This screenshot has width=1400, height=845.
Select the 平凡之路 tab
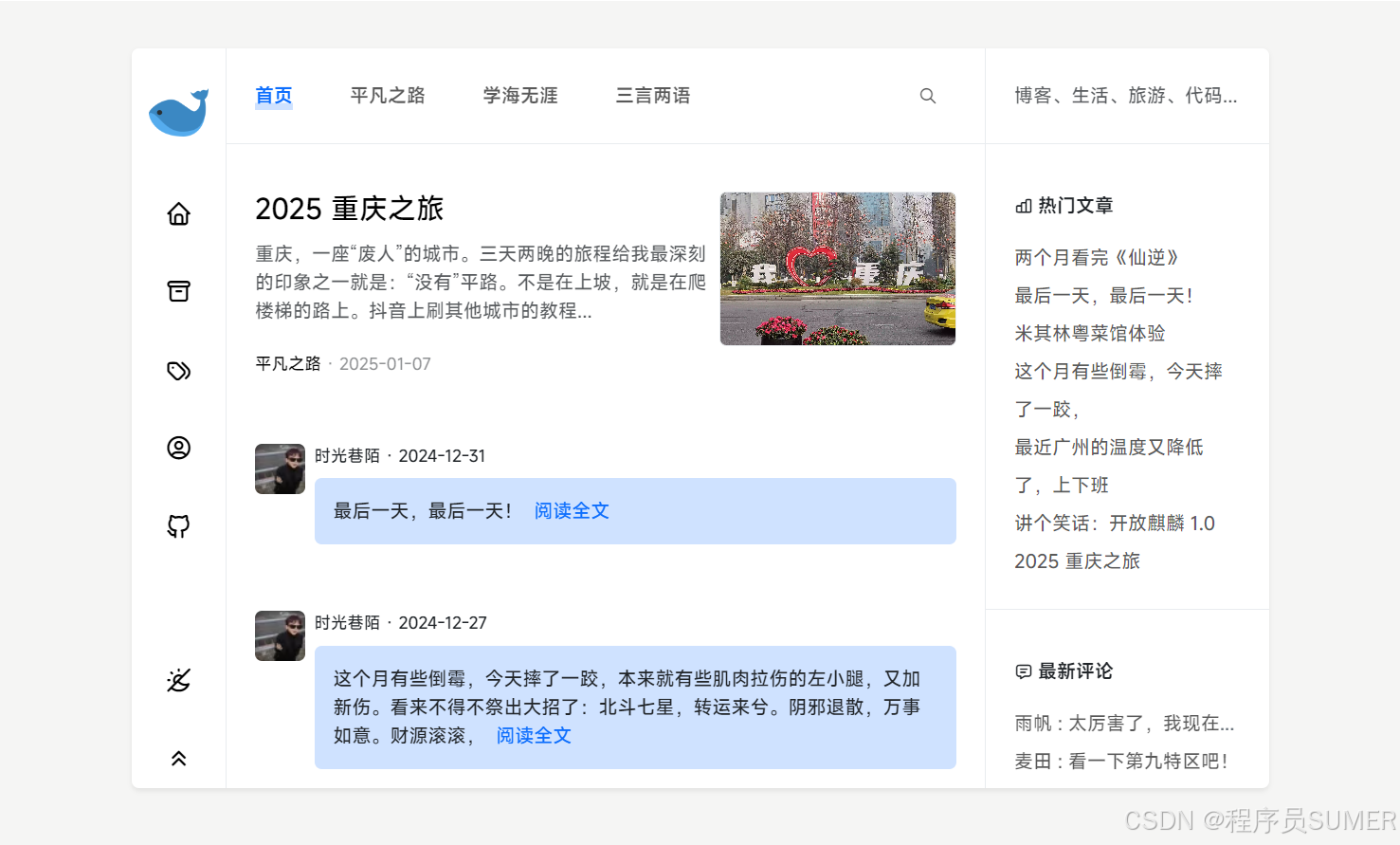[388, 96]
